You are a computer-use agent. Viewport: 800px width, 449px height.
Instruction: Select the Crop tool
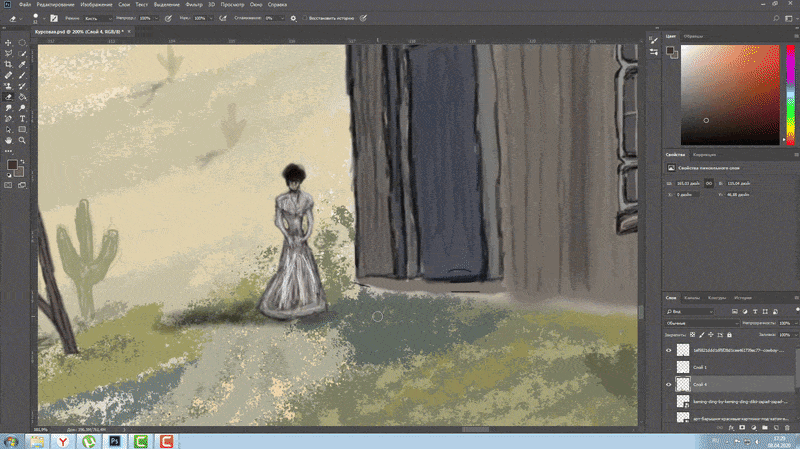[x=8, y=64]
